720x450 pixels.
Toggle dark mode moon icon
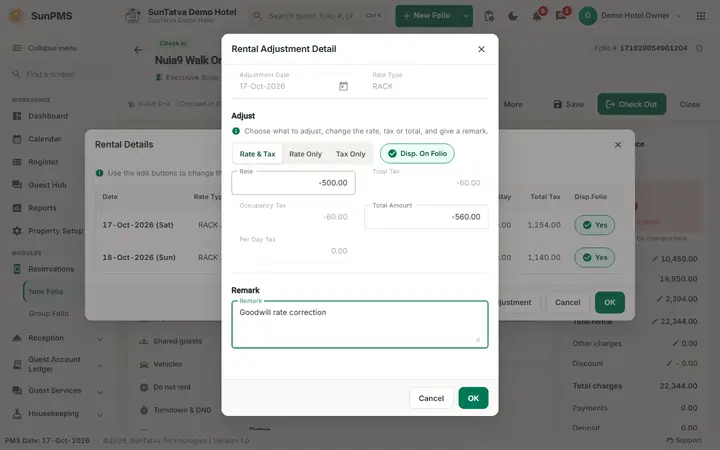[513, 16]
